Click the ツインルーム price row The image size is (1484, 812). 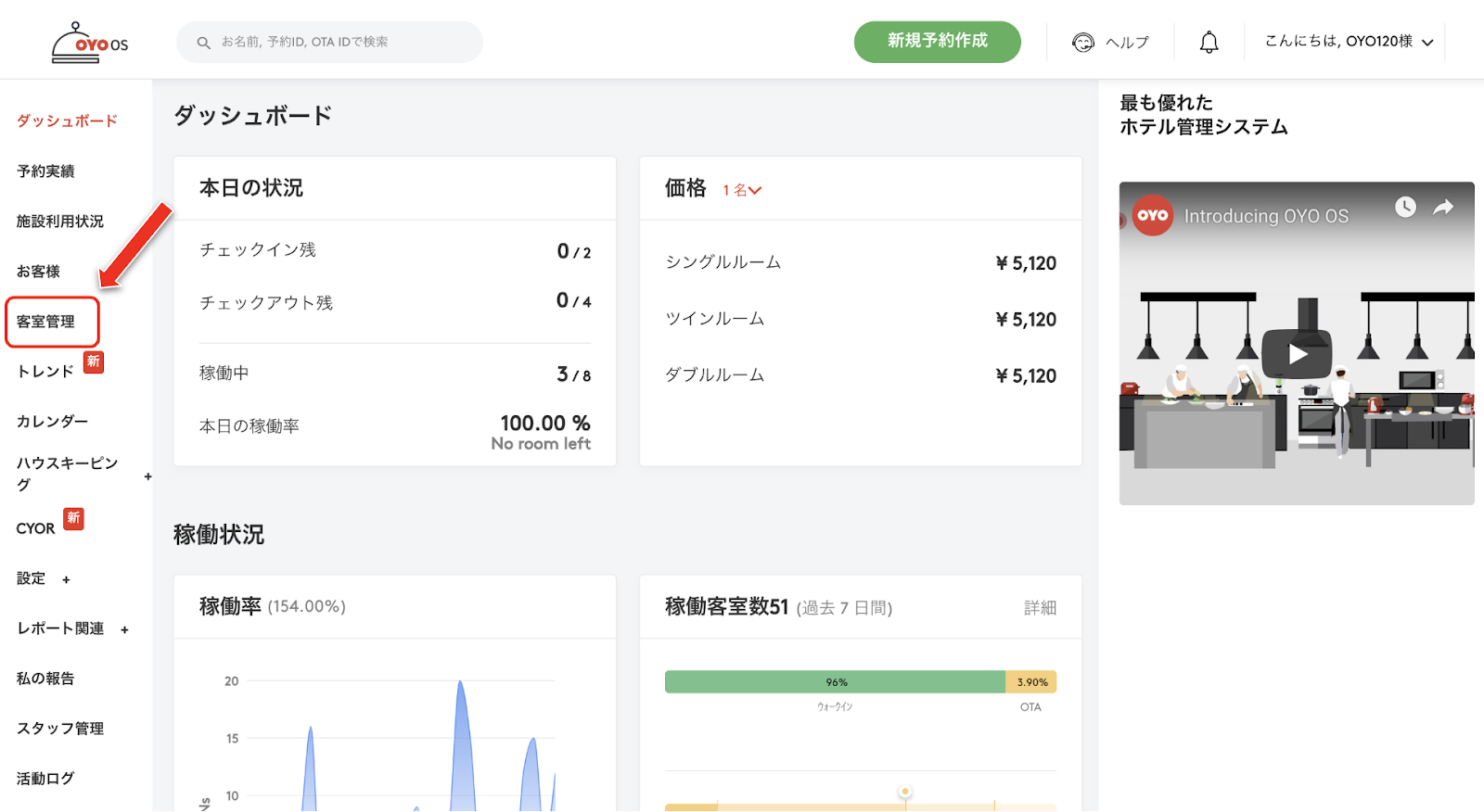861,320
